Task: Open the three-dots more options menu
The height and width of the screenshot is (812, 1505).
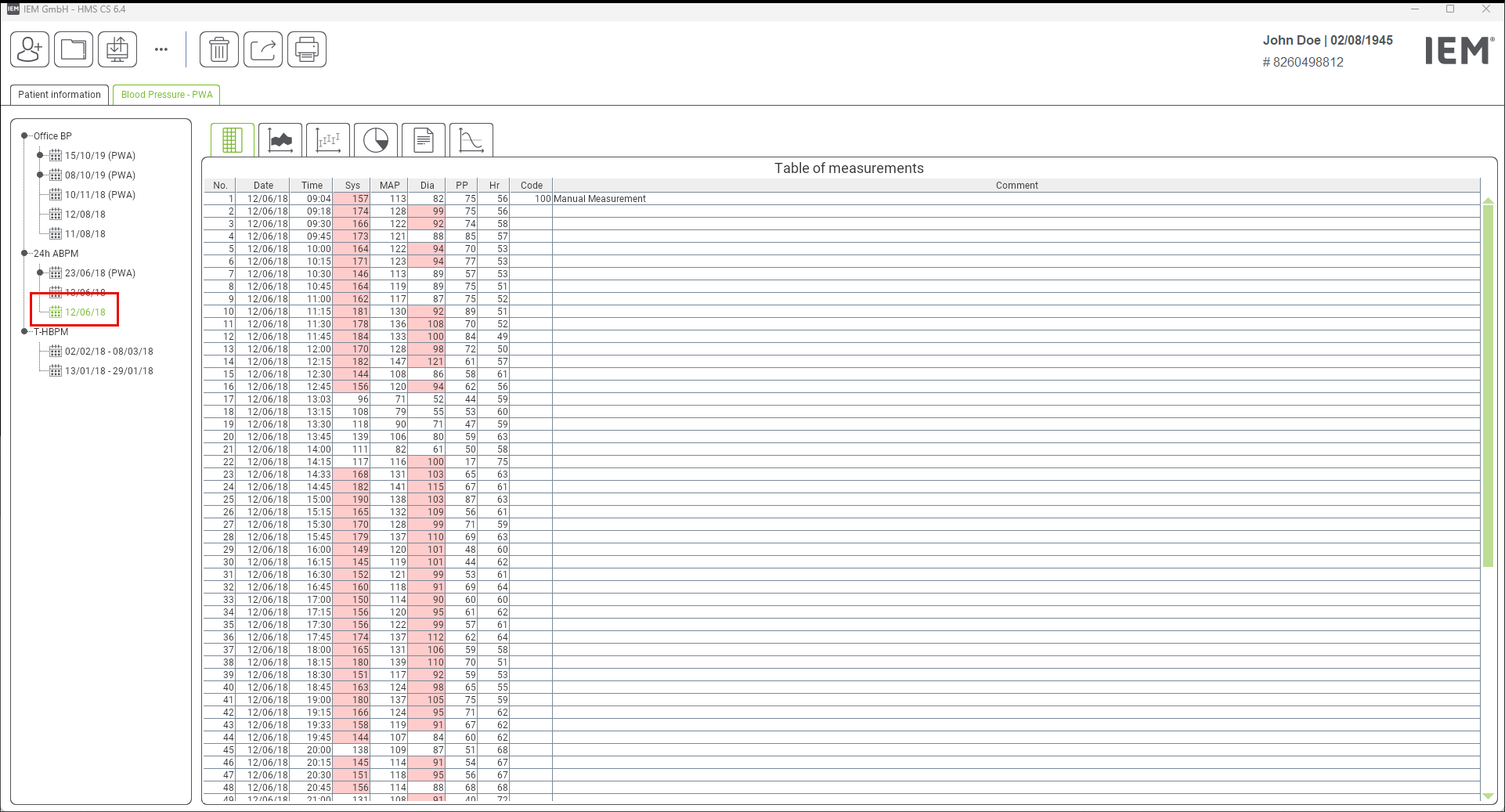Action: pyautogui.click(x=161, y=49)
